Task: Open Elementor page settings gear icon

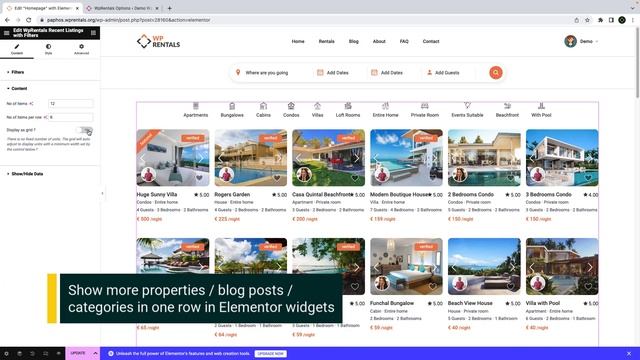Action: coord(7,353)
